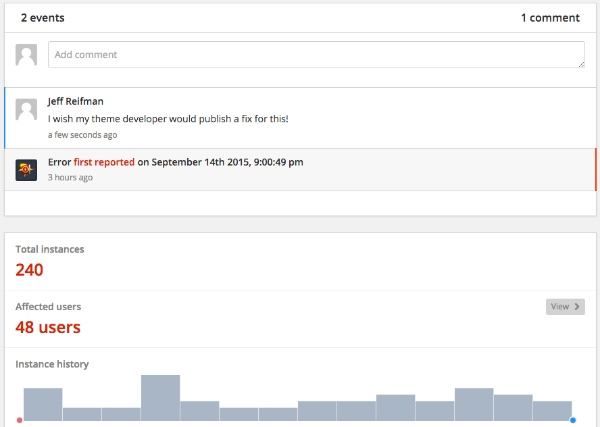The image size is (600, 427).
Task: Click the blank avatar beside Add comment
Action: pos(27,54)
